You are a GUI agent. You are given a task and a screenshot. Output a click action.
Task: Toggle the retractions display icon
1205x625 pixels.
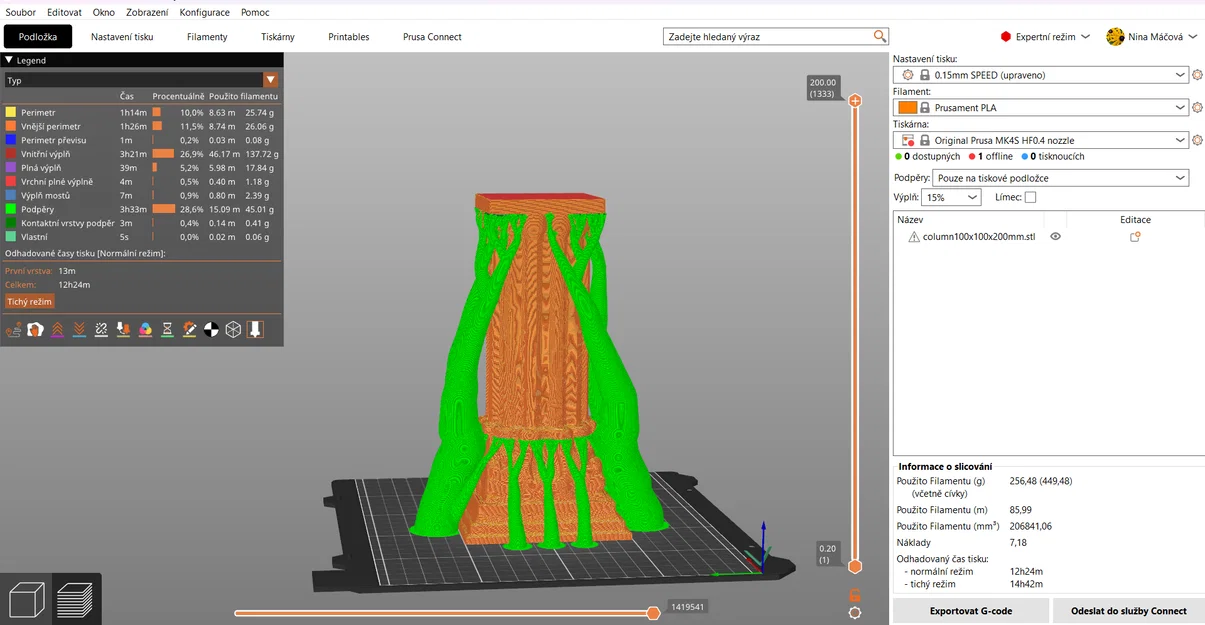click(x=57, y=328)
